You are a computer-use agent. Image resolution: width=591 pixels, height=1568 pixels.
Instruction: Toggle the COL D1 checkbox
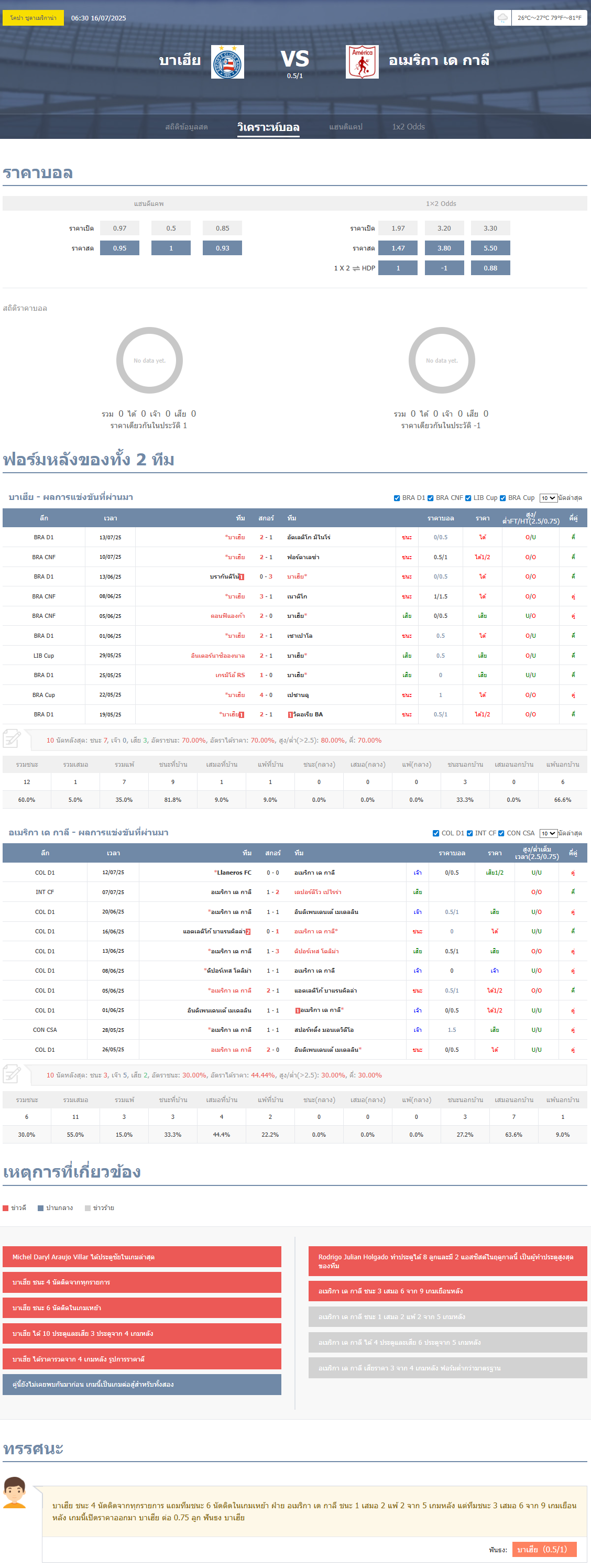click(x=436, y=833)
